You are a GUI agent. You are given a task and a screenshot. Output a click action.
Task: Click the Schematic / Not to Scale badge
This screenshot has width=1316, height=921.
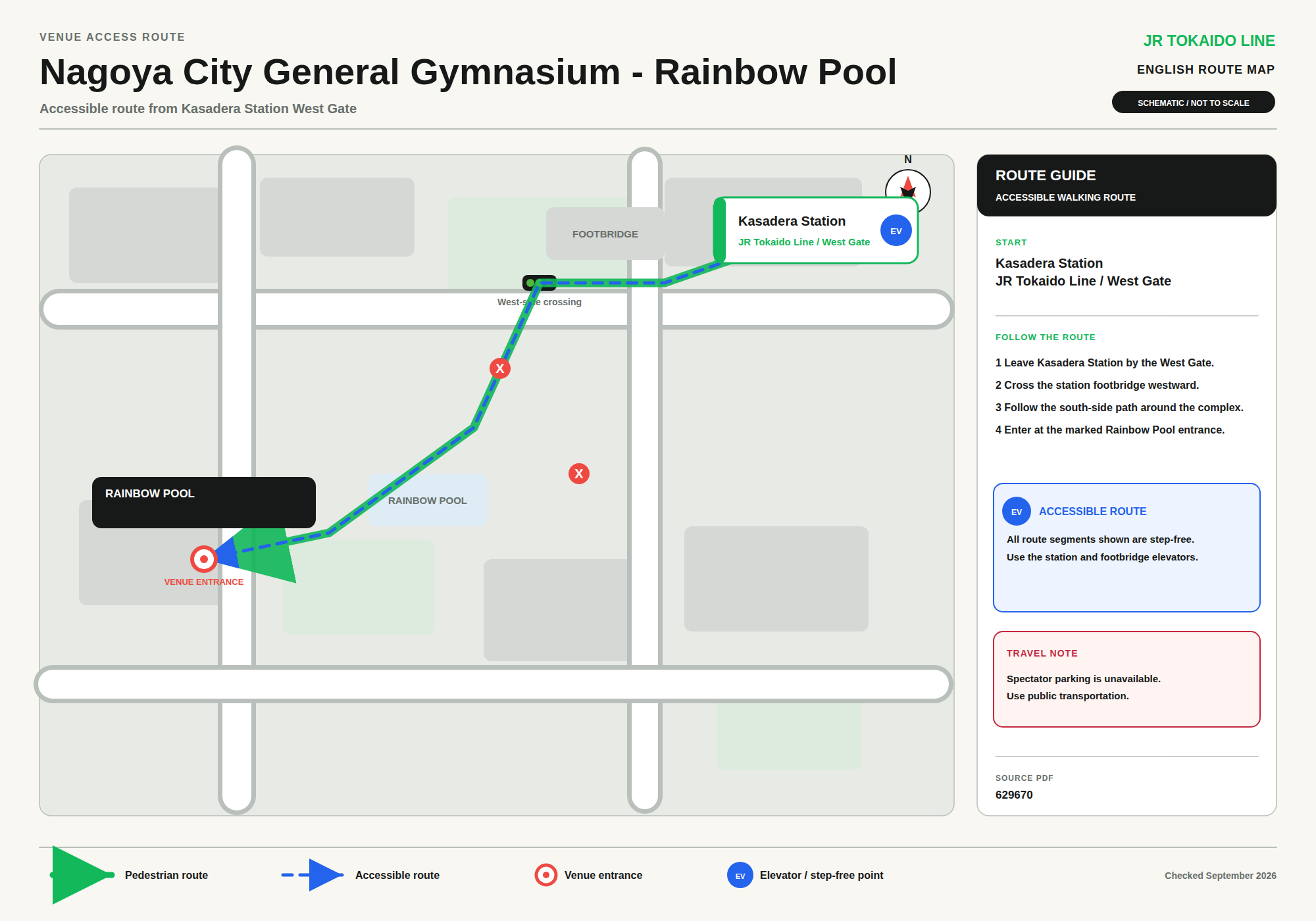pyautogui.click(x=1193, y=103)
